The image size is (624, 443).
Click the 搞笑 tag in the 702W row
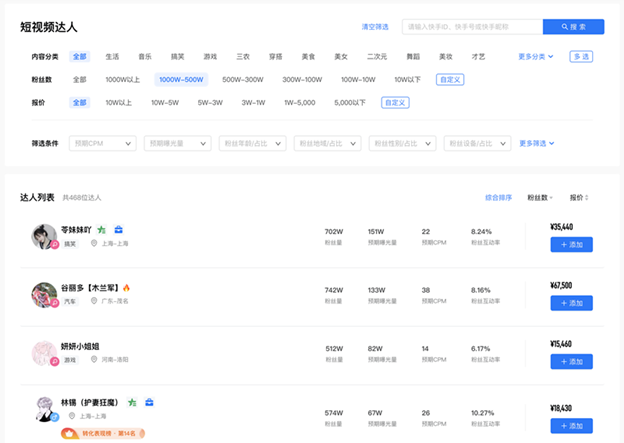(x=70, y=244)
